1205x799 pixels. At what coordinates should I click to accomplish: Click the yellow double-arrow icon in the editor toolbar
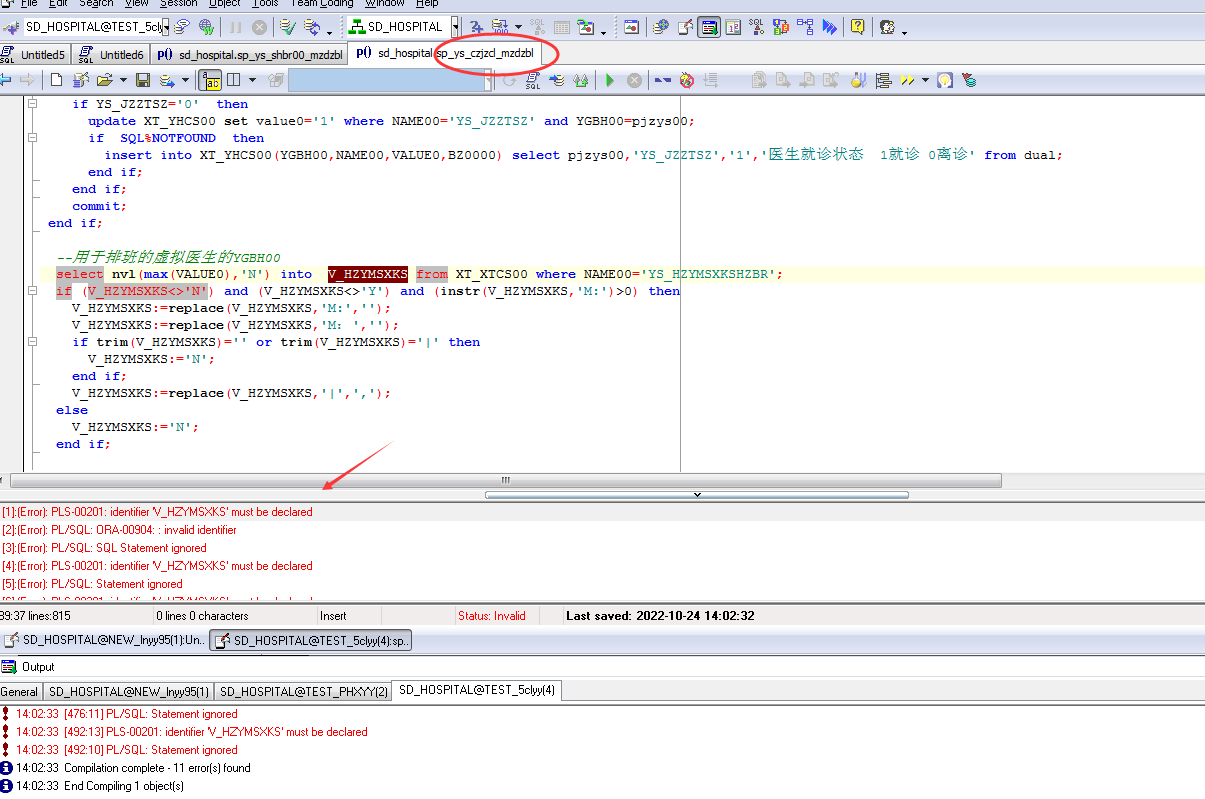tap(907, 79)
